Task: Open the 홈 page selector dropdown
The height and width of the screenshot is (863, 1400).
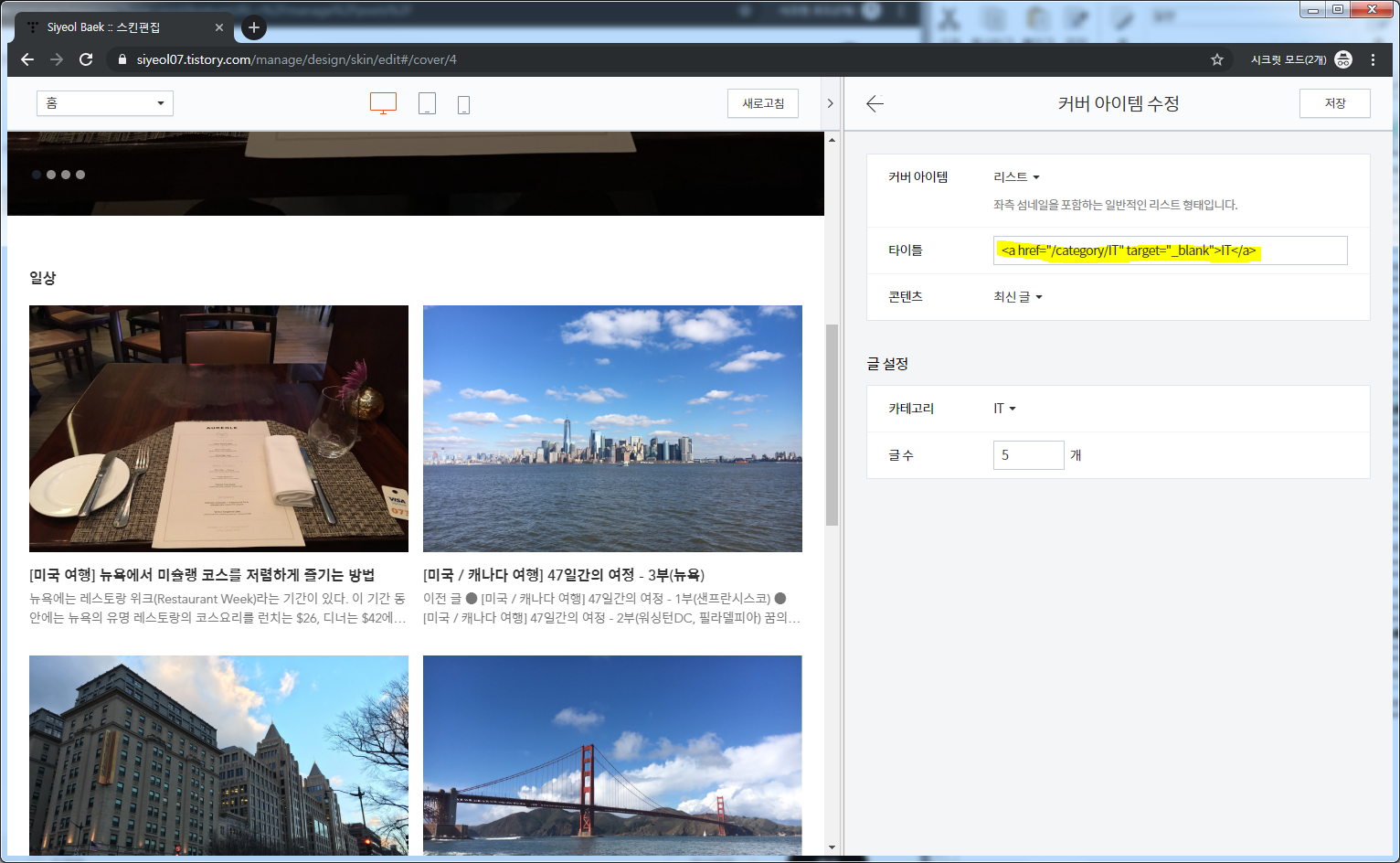Action: 105,103
